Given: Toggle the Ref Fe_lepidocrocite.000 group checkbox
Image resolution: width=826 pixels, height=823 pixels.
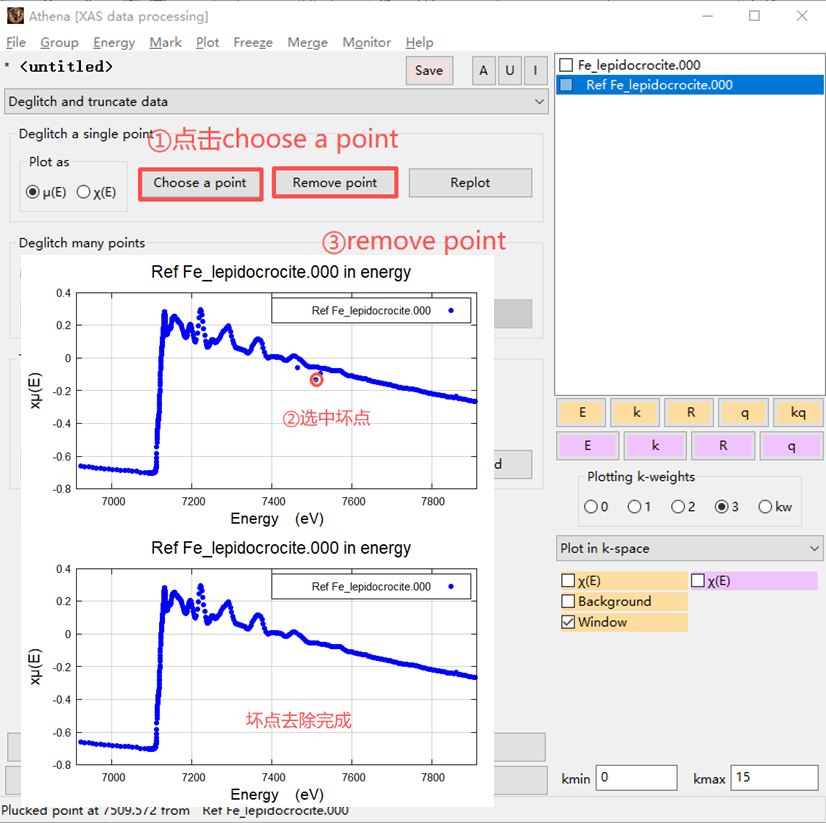Looking at the screenshot, I should [566, 85].
